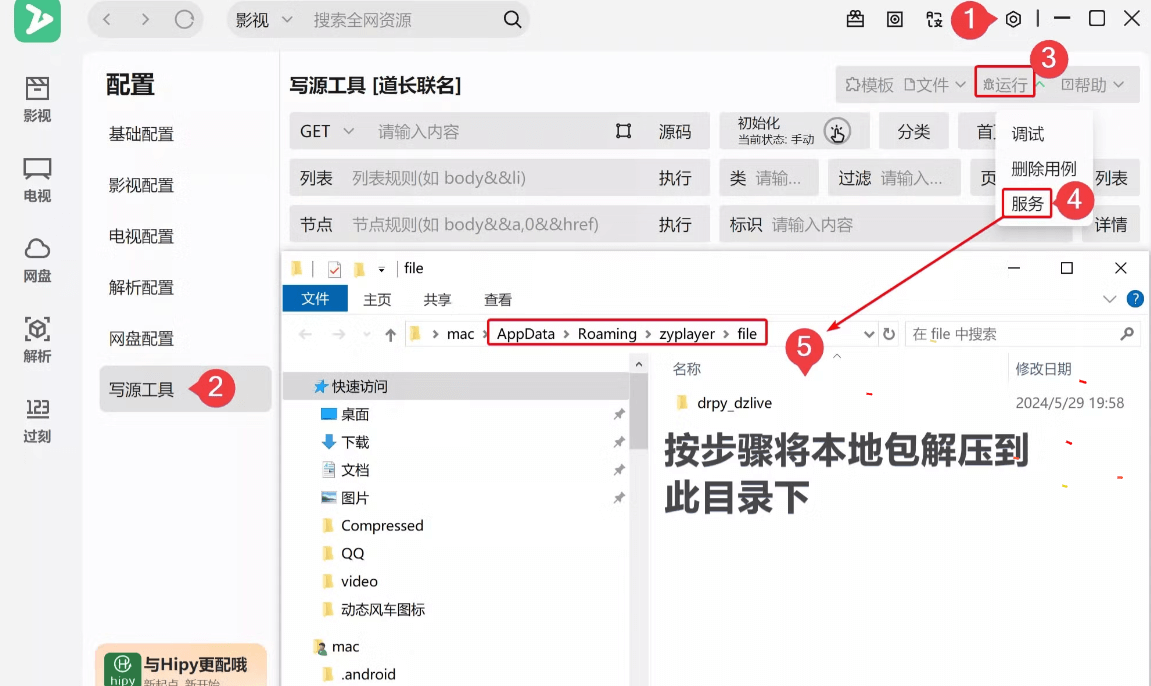1151x686 pixels.
Task: Select the drpy_dzlive folder
Action: coord(734,403)
